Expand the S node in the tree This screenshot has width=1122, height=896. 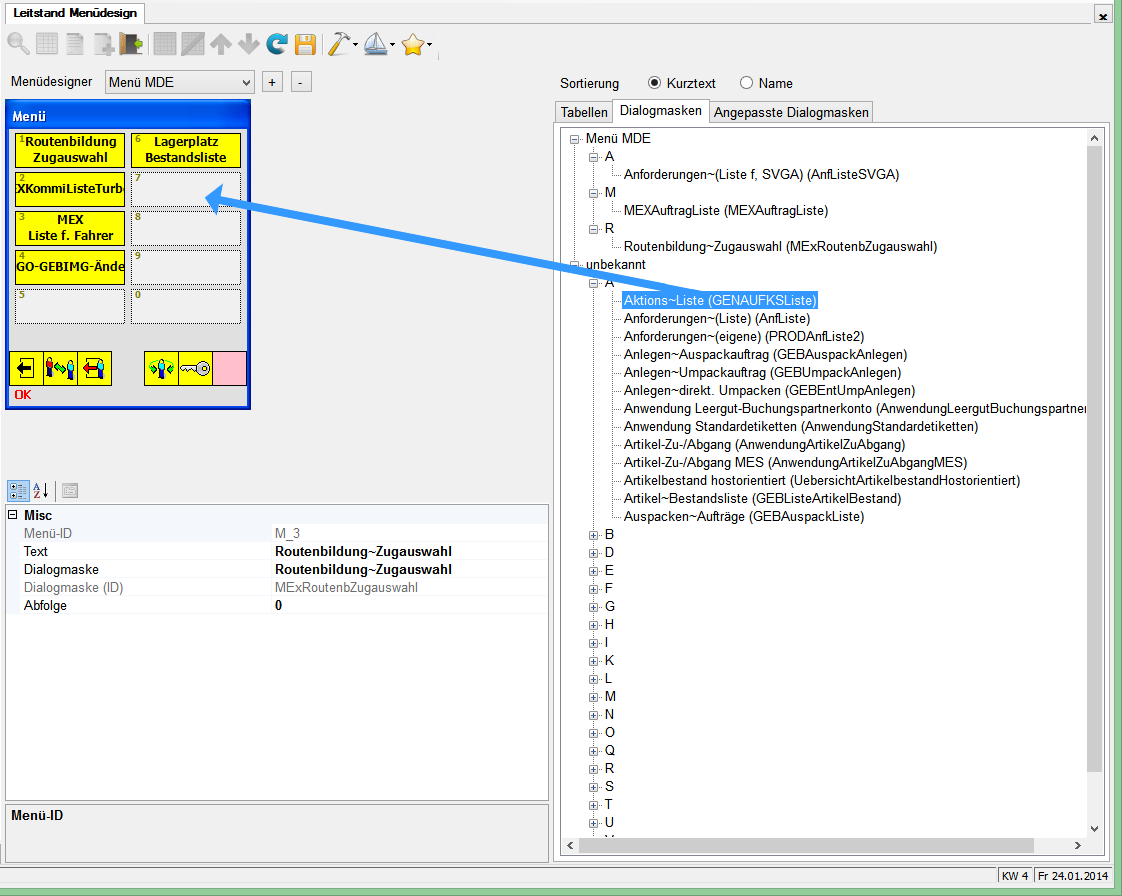point(593,787)
